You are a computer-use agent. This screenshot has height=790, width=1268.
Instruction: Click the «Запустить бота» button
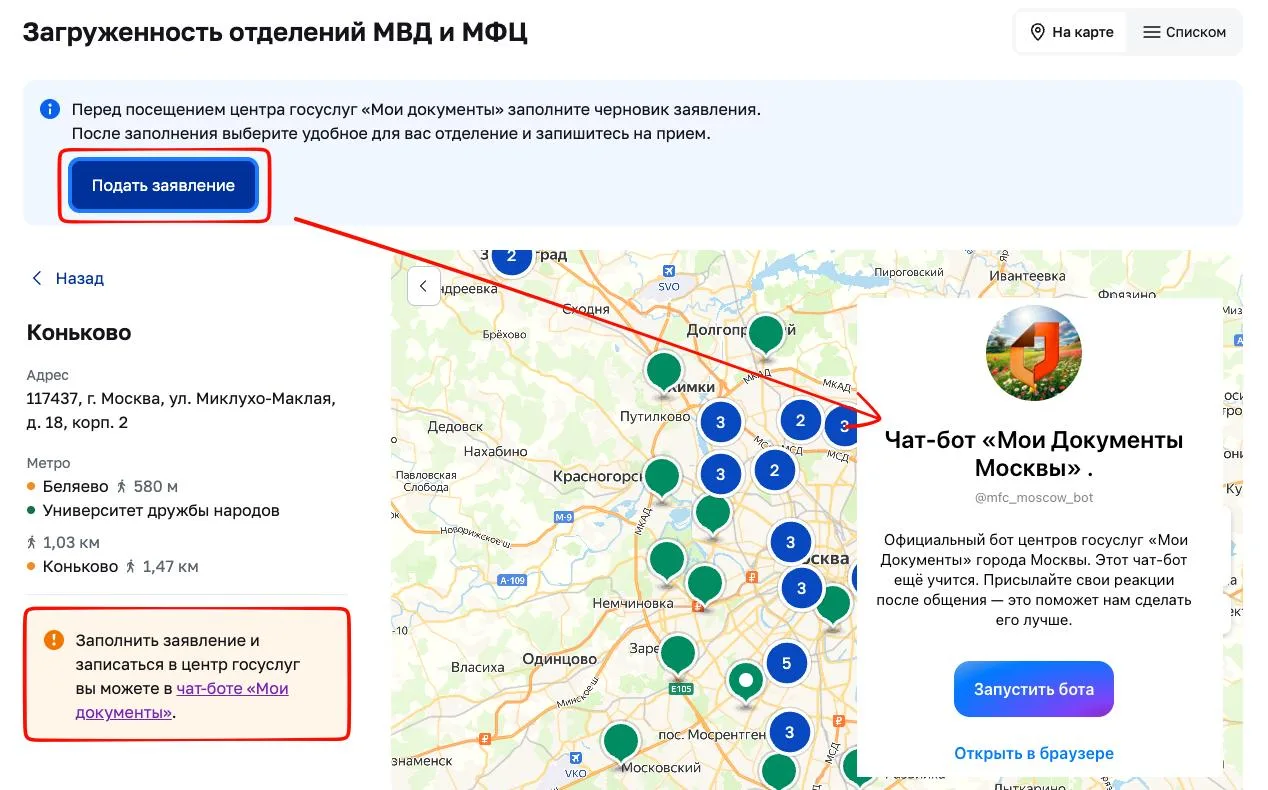(x=1033, y=689)
